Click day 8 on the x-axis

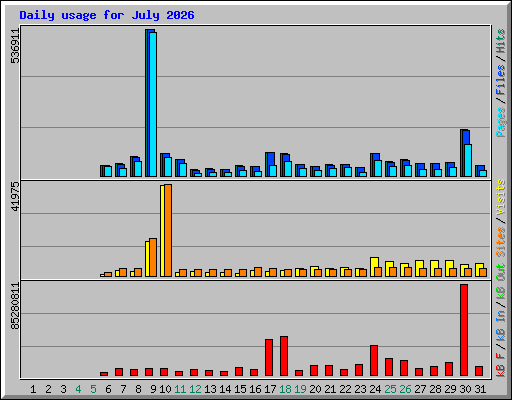138,389
